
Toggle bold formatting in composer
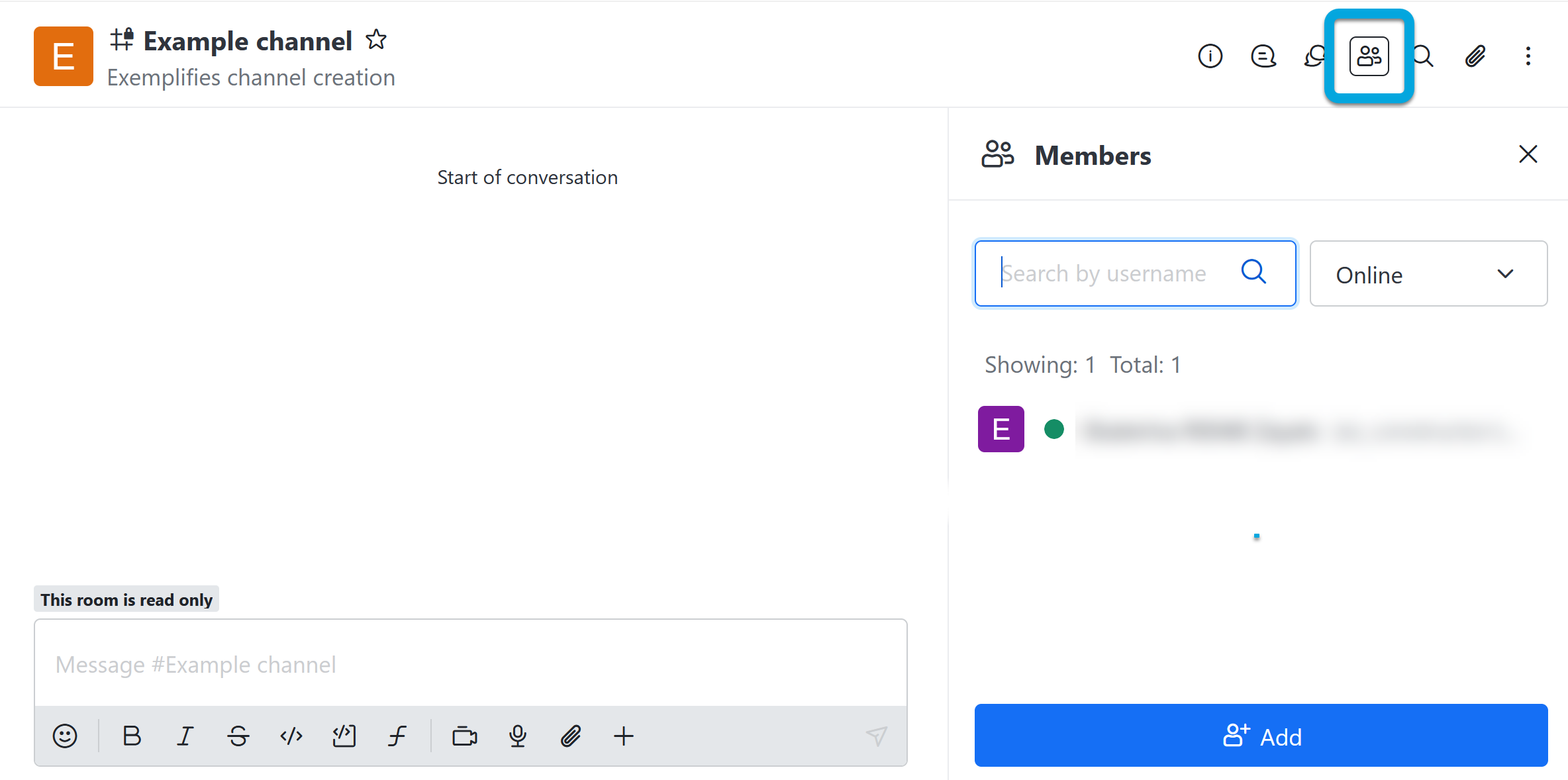(132, 736)
